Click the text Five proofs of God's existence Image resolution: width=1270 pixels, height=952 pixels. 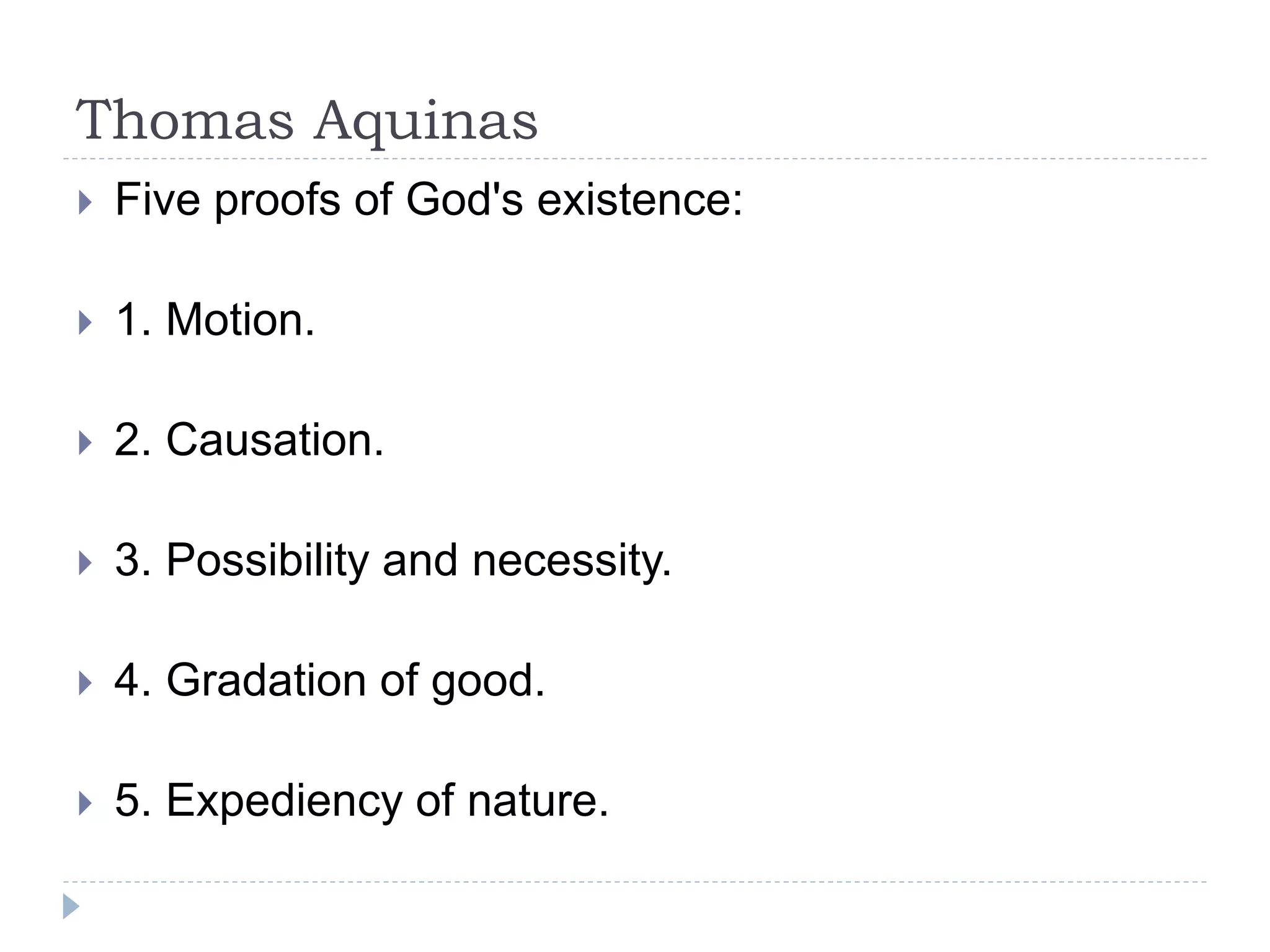click(x=429, y=201)
